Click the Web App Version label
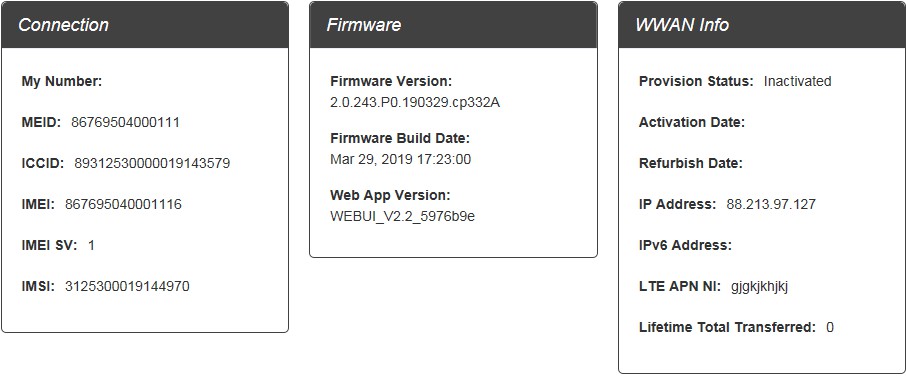 point(390,195)
